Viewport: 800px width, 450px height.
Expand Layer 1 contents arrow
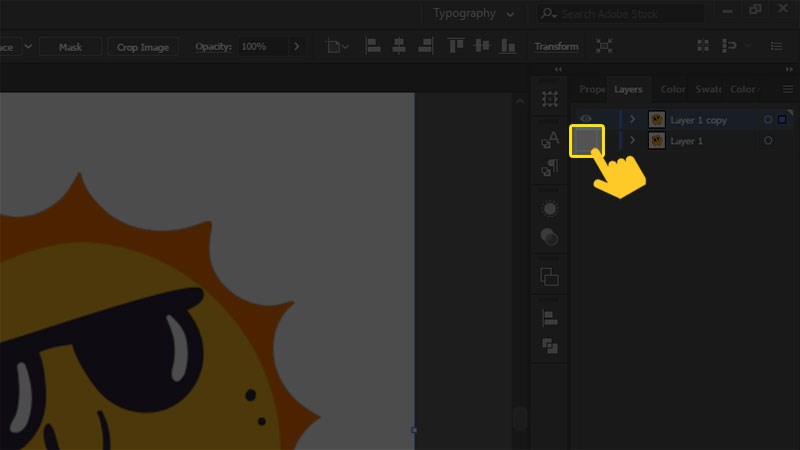coord(632,141)
